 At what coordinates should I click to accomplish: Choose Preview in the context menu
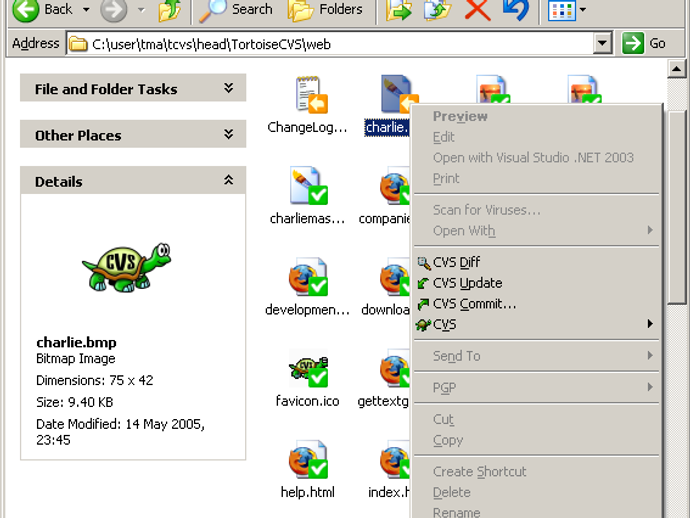pyautogui.click(x=536, y=116)
